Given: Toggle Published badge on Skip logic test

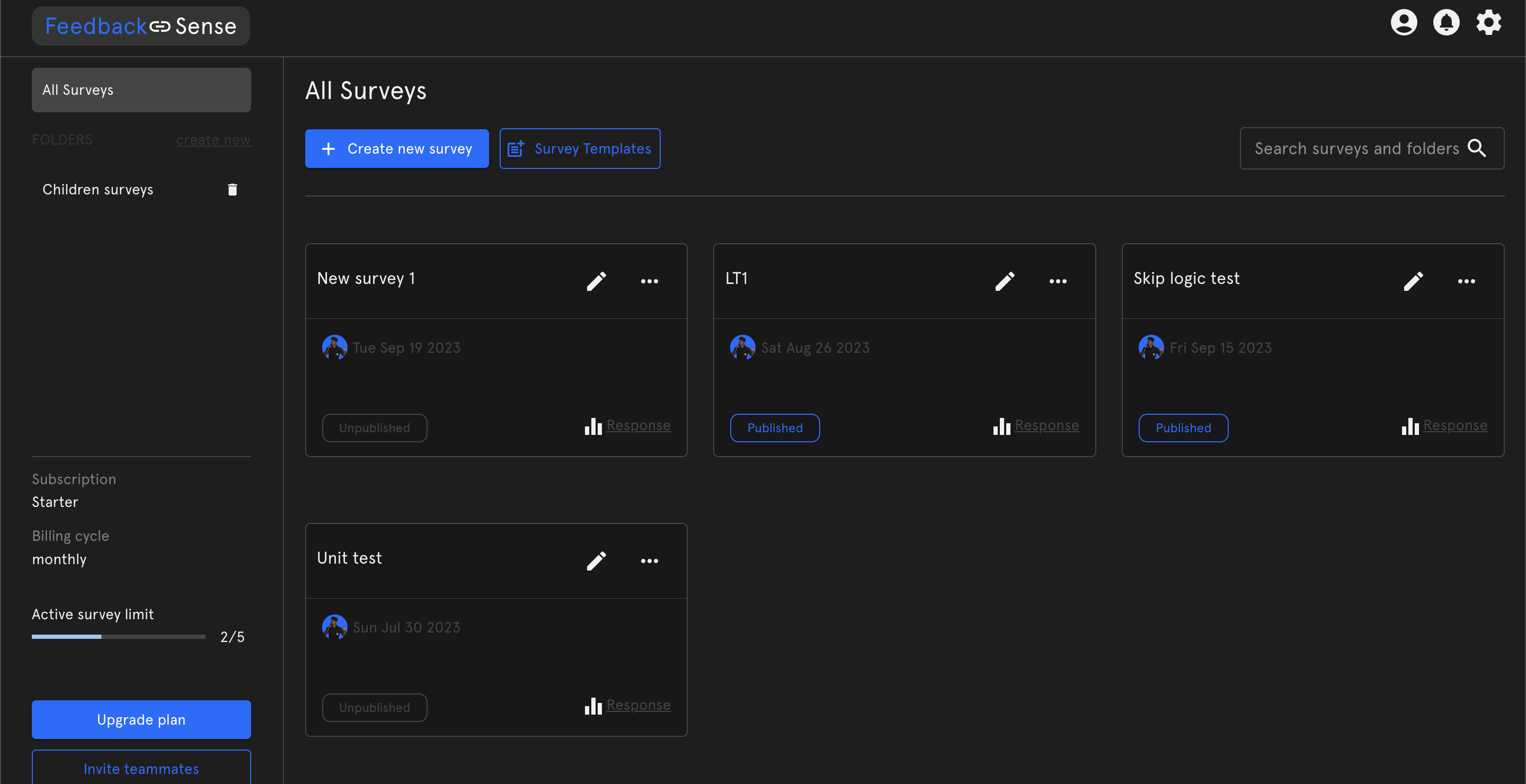Looking at the screenshot, I should [1183, 427].
